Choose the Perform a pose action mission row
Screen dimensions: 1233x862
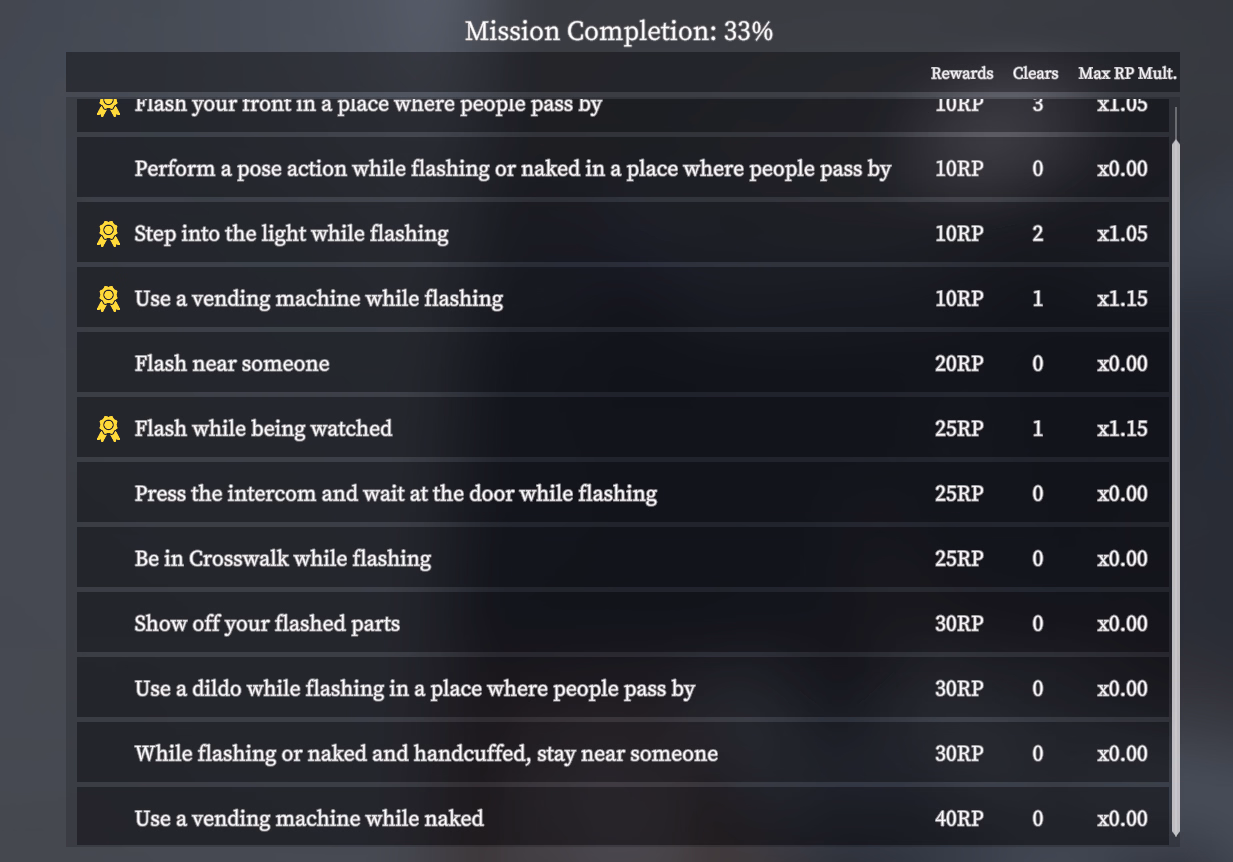623,169
